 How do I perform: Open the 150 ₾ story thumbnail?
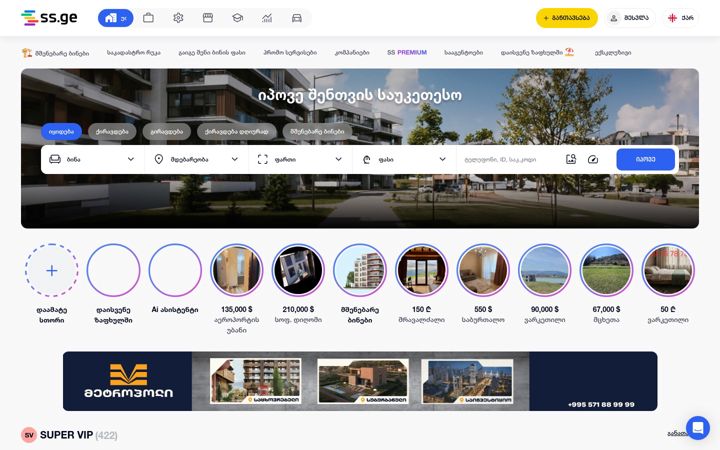click(x=421, y=270)
